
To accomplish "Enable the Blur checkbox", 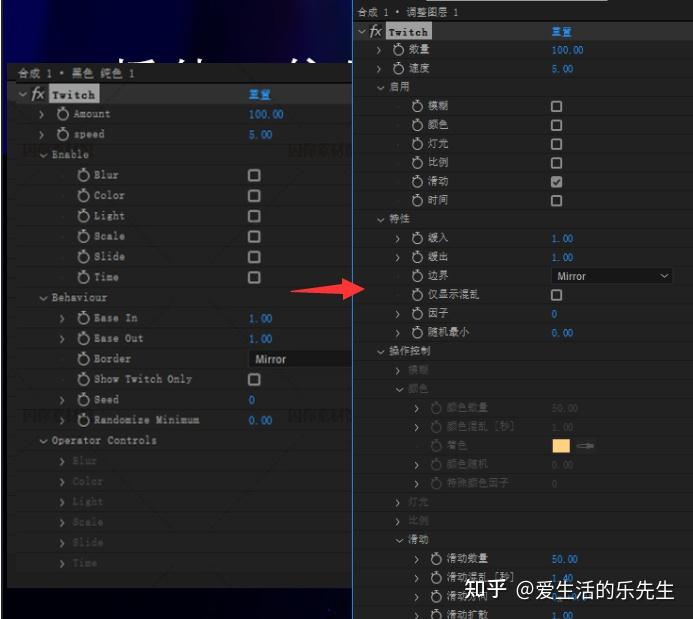I will 254,175.
